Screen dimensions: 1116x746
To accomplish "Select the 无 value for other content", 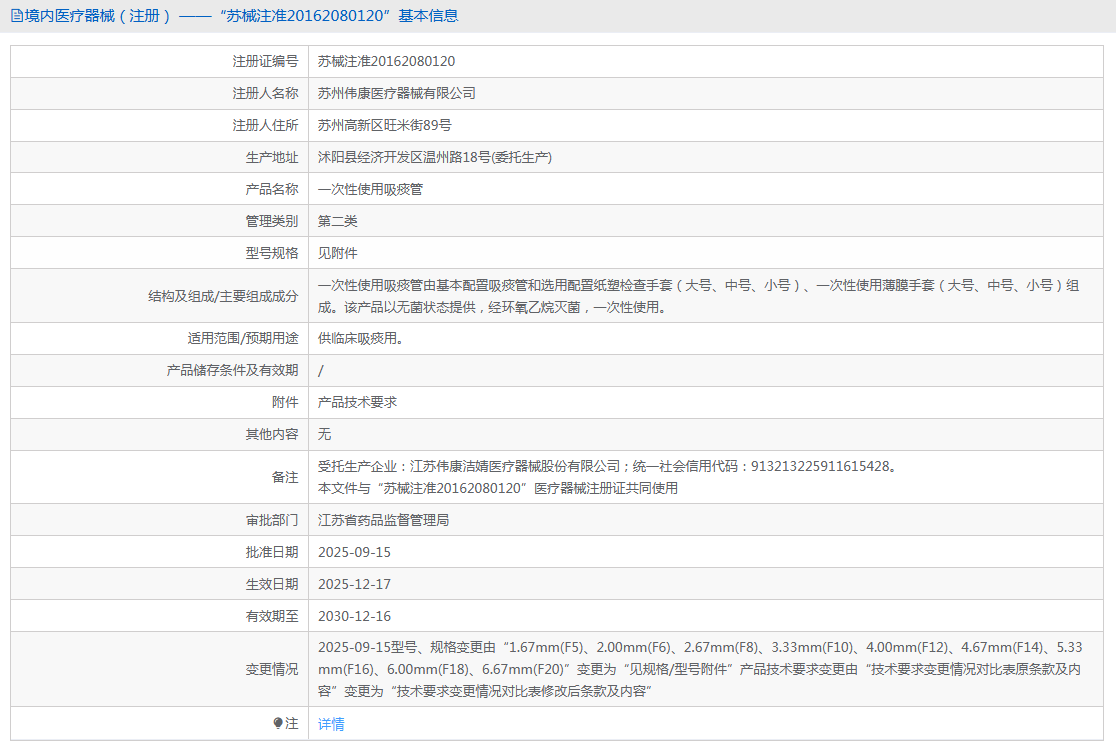I will click(325, 434).
